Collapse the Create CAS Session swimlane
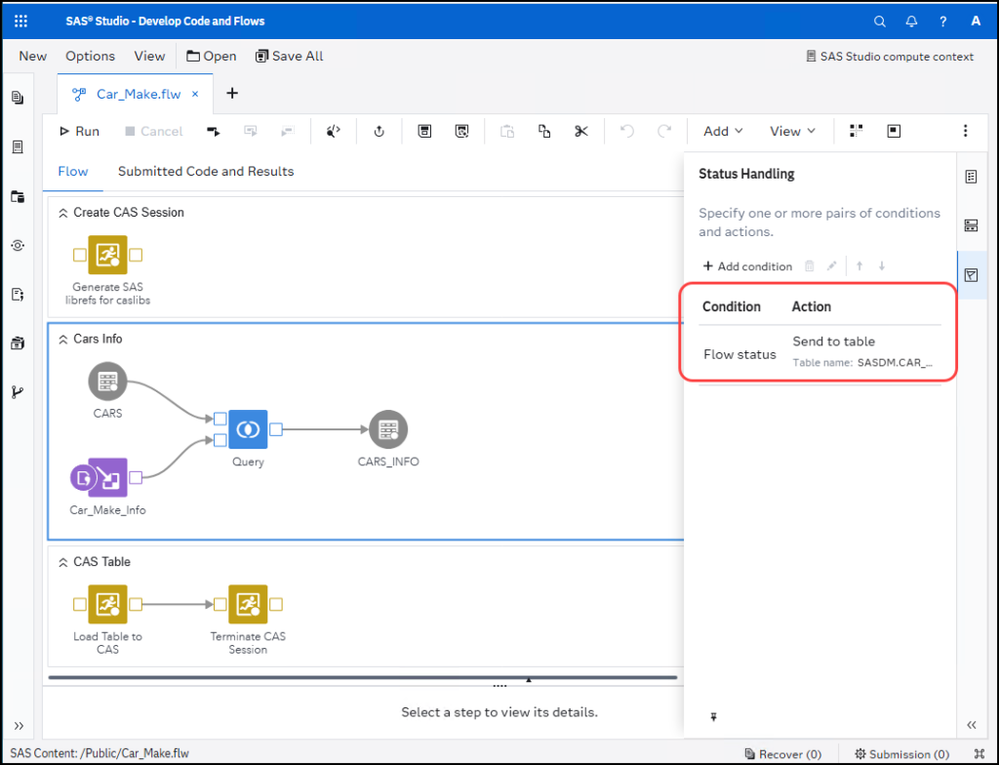 63,213
